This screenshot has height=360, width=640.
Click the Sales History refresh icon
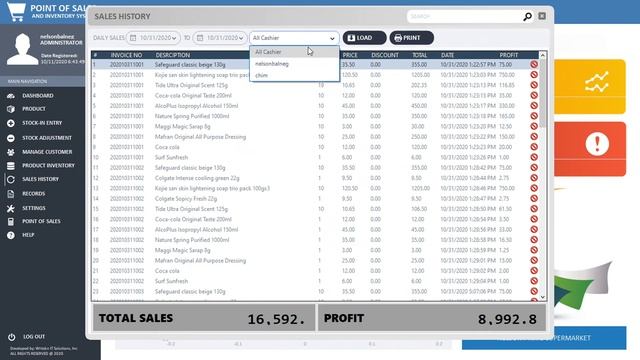[x=11, y=179]
